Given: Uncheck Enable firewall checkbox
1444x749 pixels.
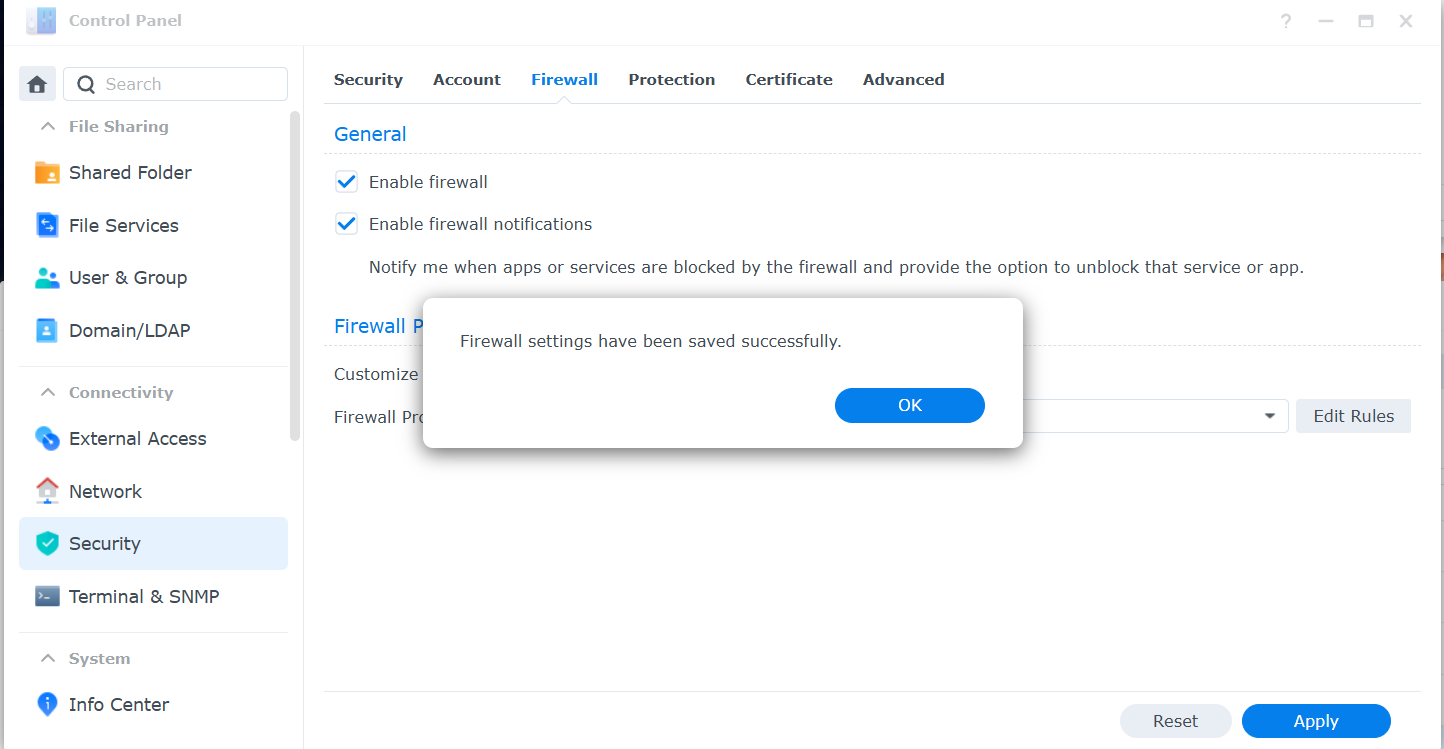Looking at the screenshot, I should (346, 182).
